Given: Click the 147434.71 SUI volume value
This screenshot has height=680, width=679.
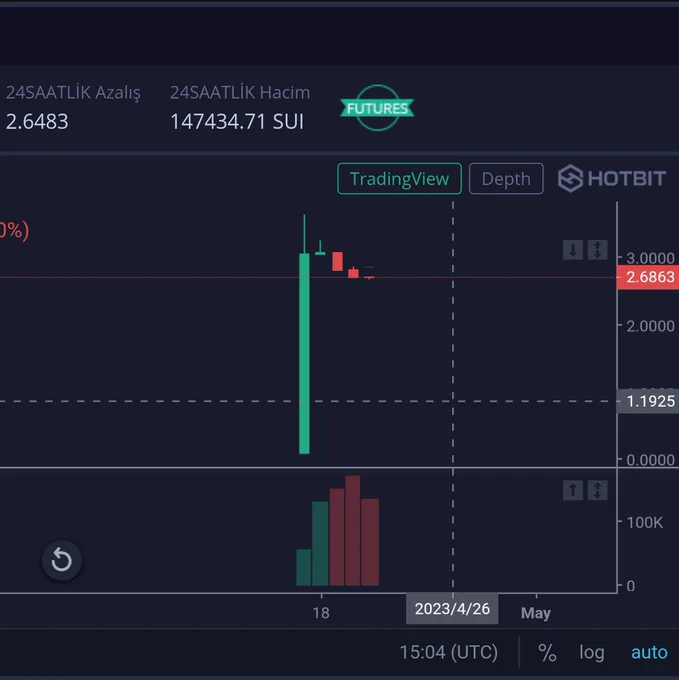Looking at the screenshot, I should [237, 121].
